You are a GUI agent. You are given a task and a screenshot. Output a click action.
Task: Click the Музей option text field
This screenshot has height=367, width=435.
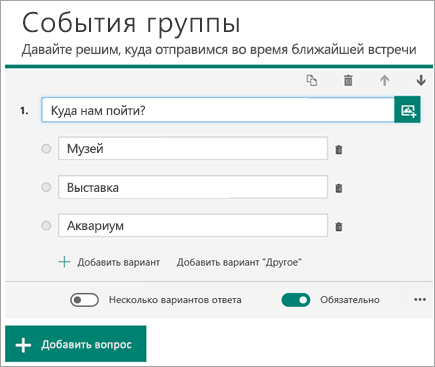193,149
